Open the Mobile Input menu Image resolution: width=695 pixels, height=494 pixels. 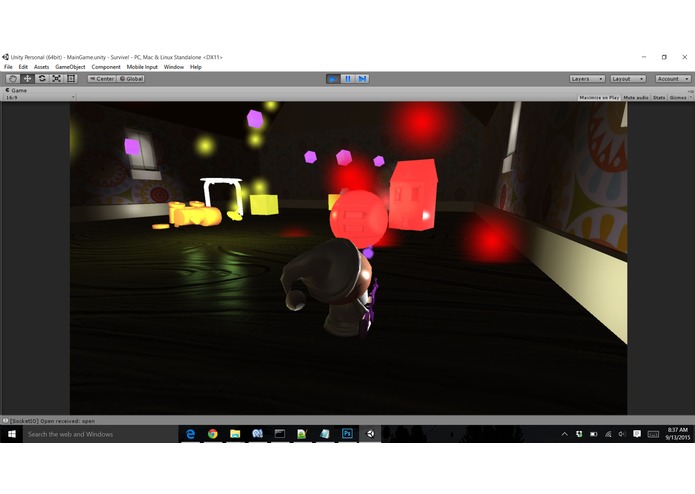click(142, 67)
